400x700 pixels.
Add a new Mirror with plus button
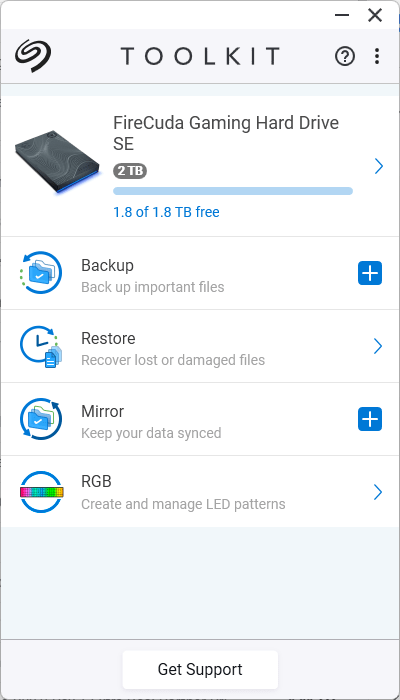[370, 419]
